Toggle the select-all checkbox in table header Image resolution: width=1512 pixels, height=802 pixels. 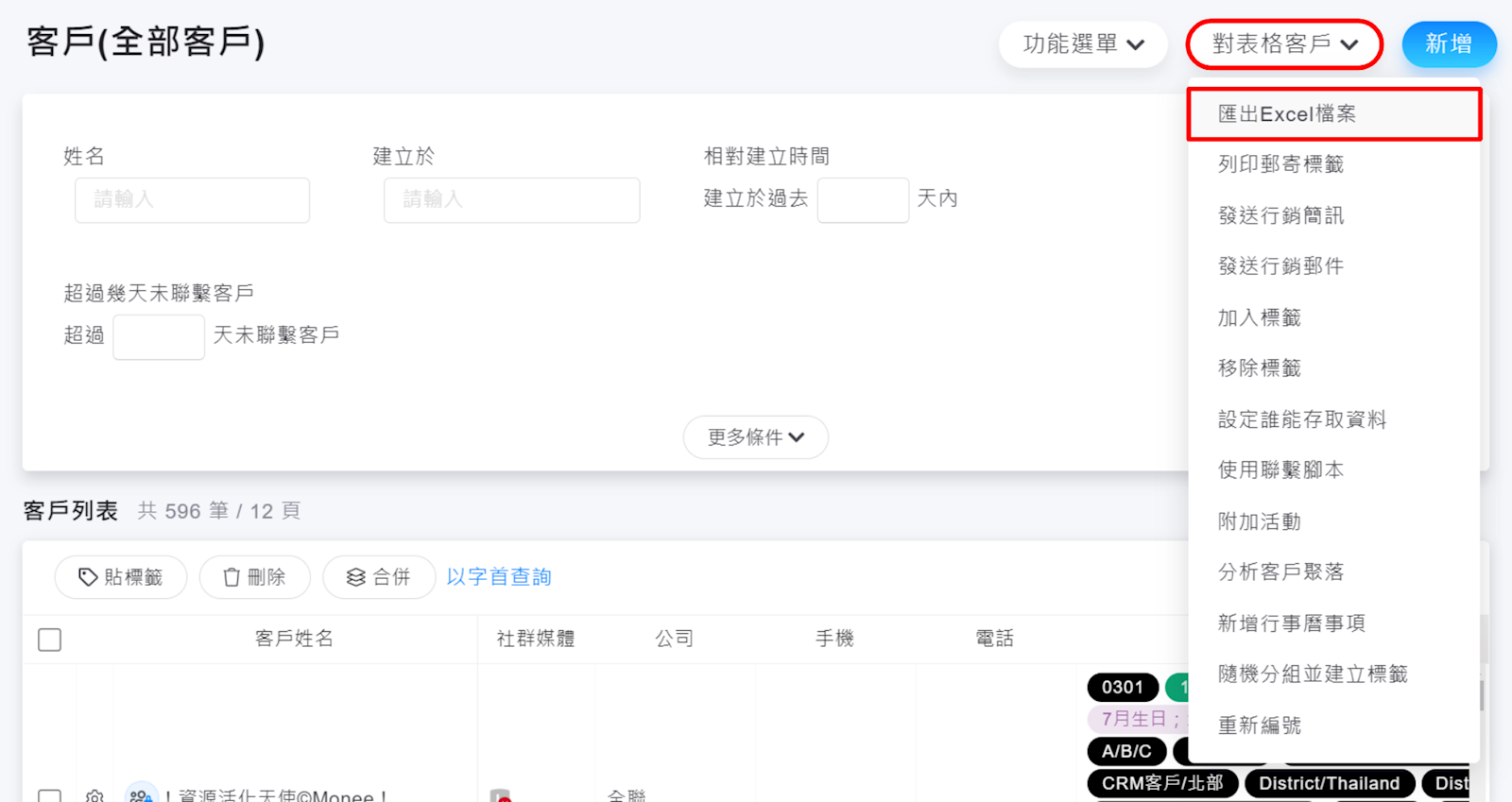pyautogui.click(x=50, y=640)
